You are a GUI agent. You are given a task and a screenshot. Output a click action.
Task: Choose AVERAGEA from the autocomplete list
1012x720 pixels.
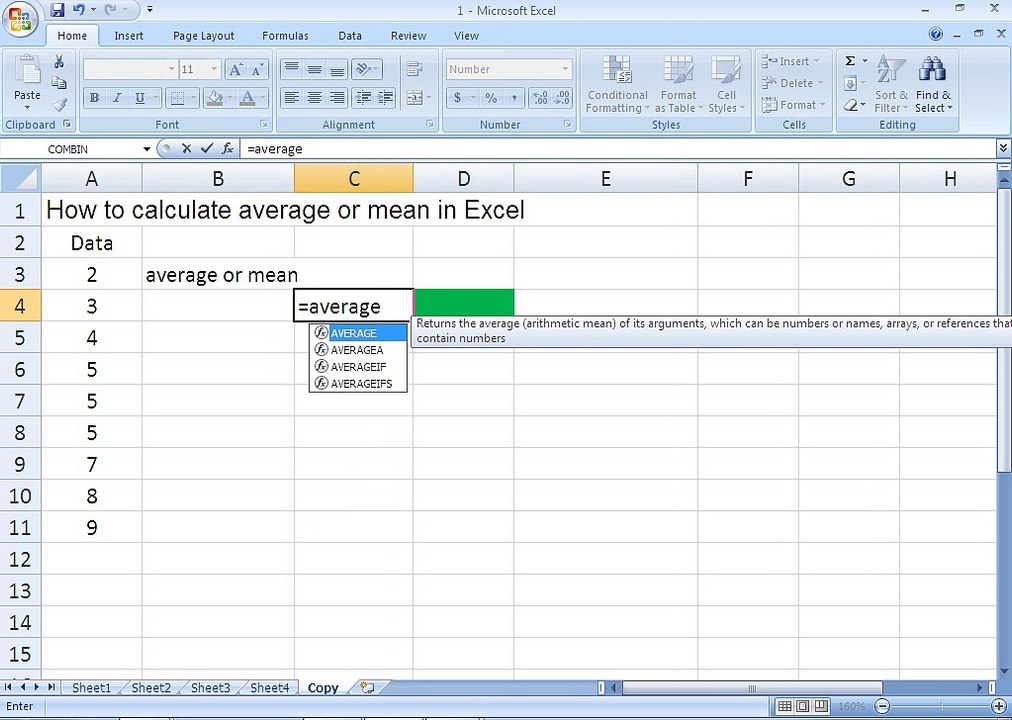click(x=358, y=350)
